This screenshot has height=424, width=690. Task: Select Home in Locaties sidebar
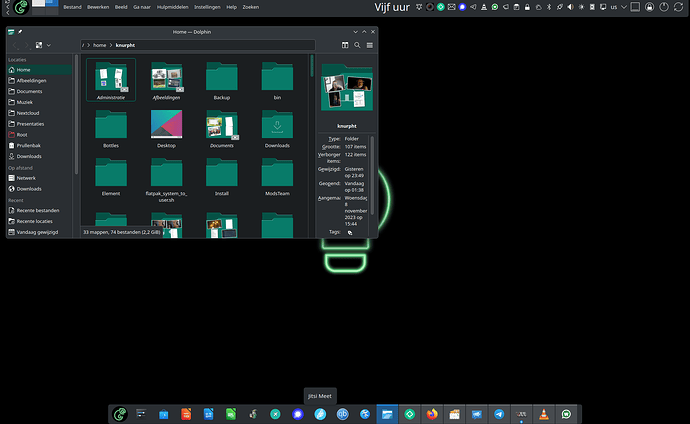click(x=39, y=69)
